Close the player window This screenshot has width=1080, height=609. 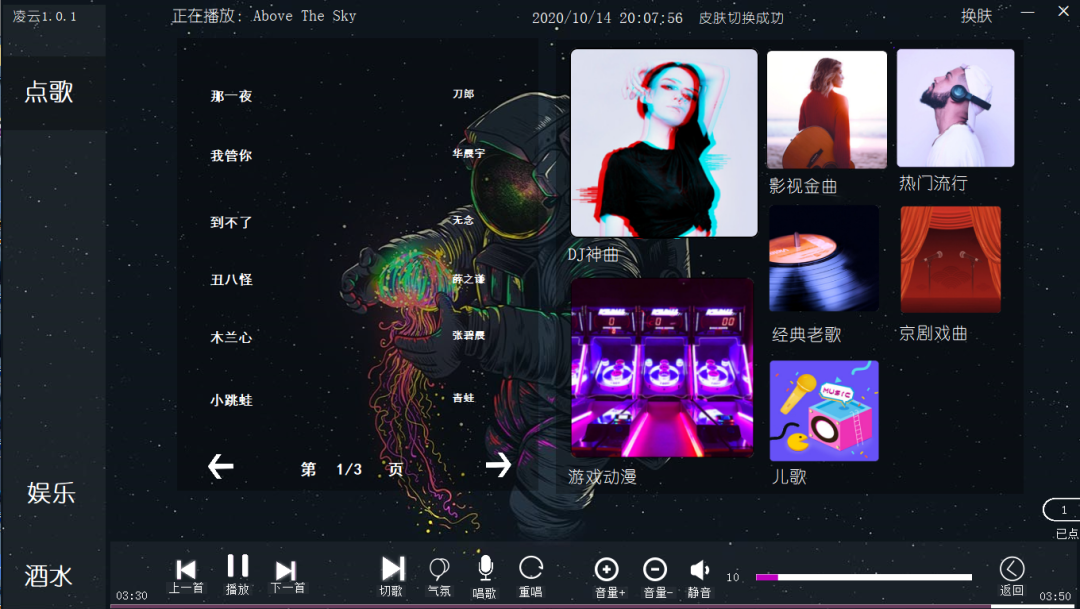point(1063,12)
